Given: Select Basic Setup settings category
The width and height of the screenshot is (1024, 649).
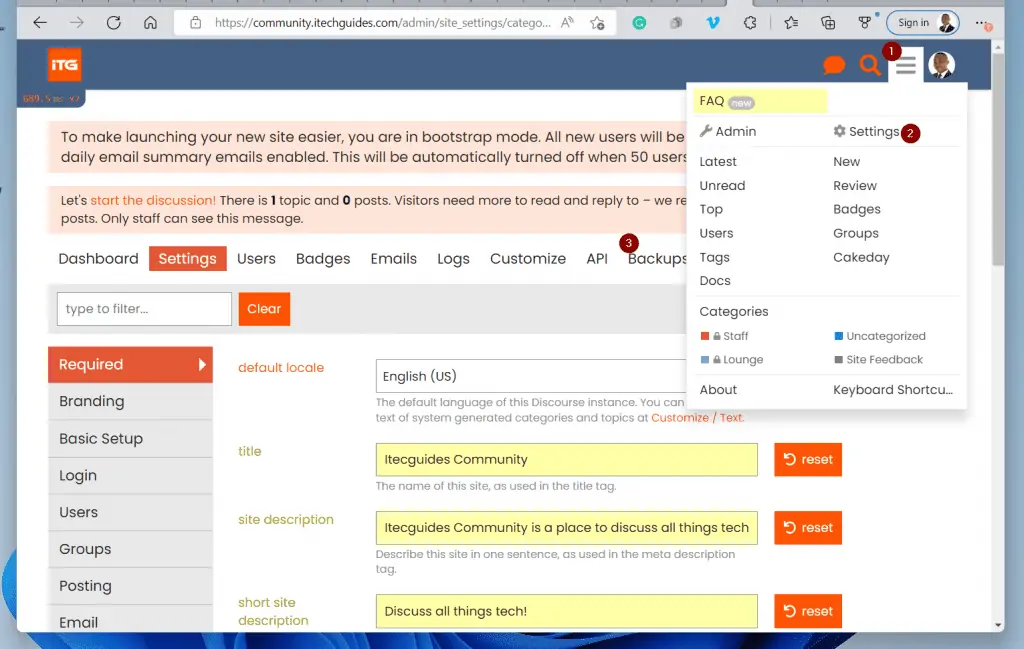Looking at the screenshot, I should [x=131, y=438].
